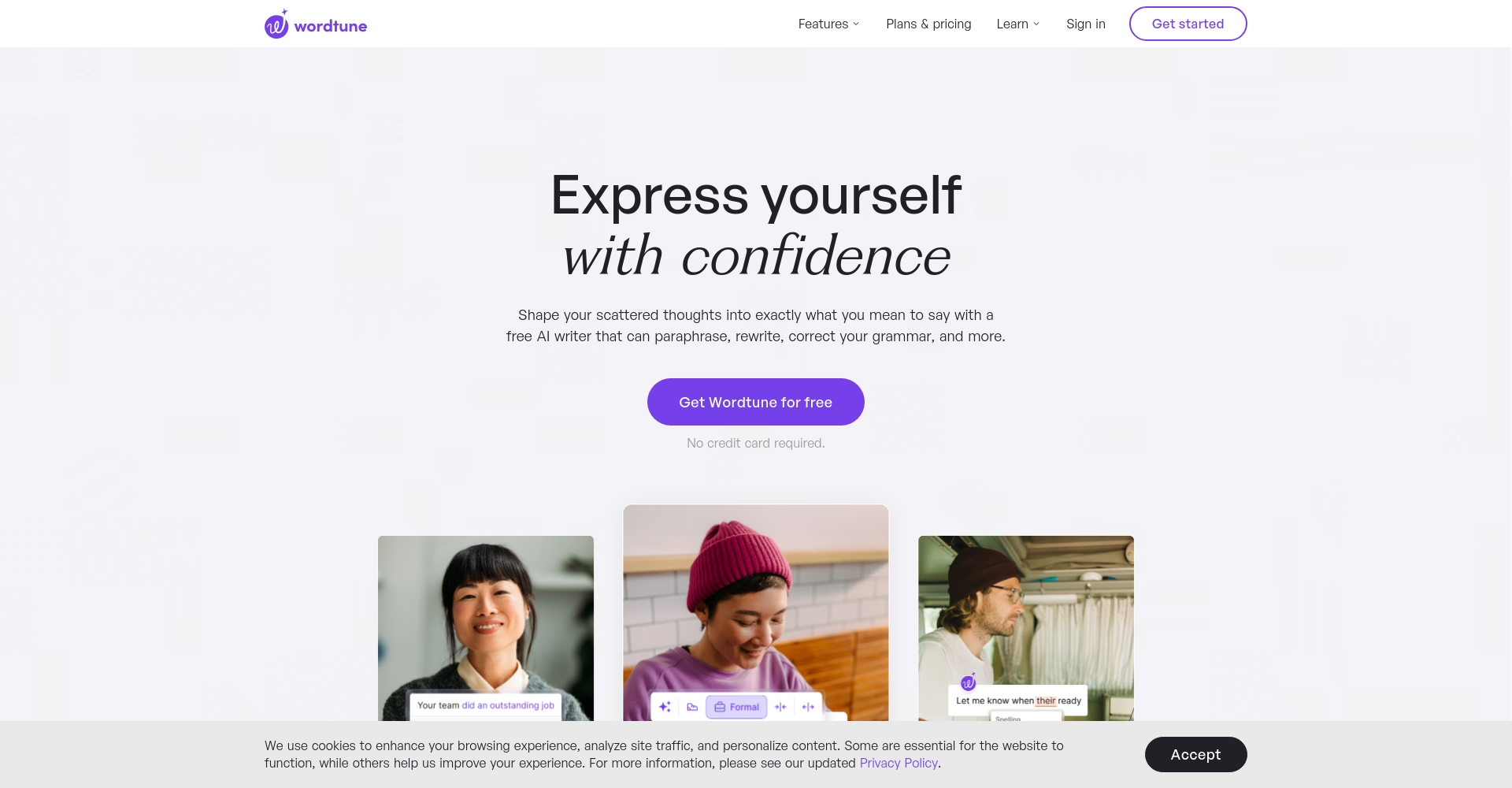1512x788 pixels.
Task: Open the photo of woman in pink beanie
Action: (755, 613)
